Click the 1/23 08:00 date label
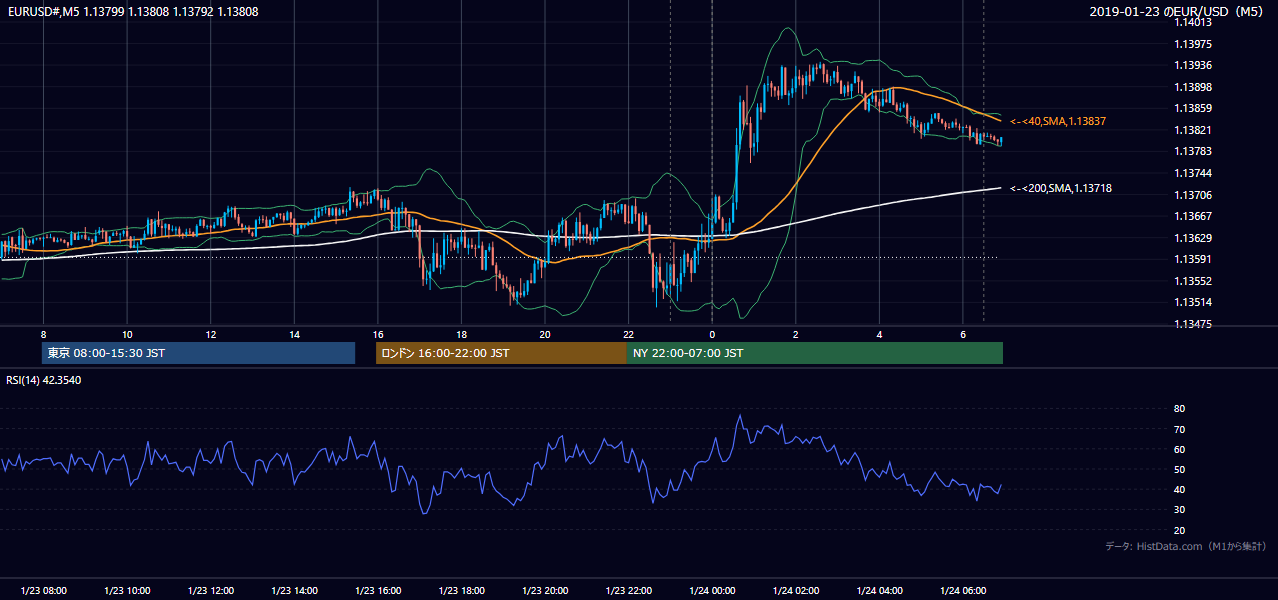The image size is (1278, 600). coord(43,590)
